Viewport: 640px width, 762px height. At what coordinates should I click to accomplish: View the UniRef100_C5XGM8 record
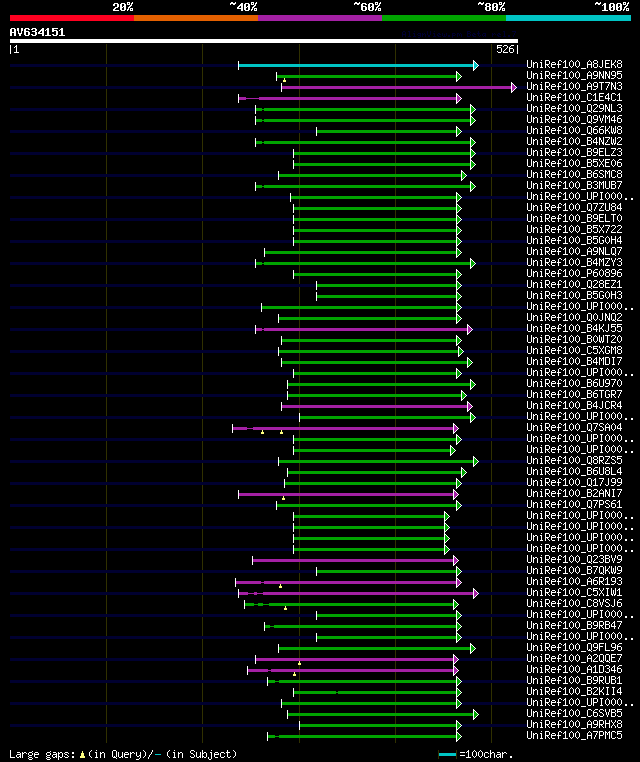(574, 351)
